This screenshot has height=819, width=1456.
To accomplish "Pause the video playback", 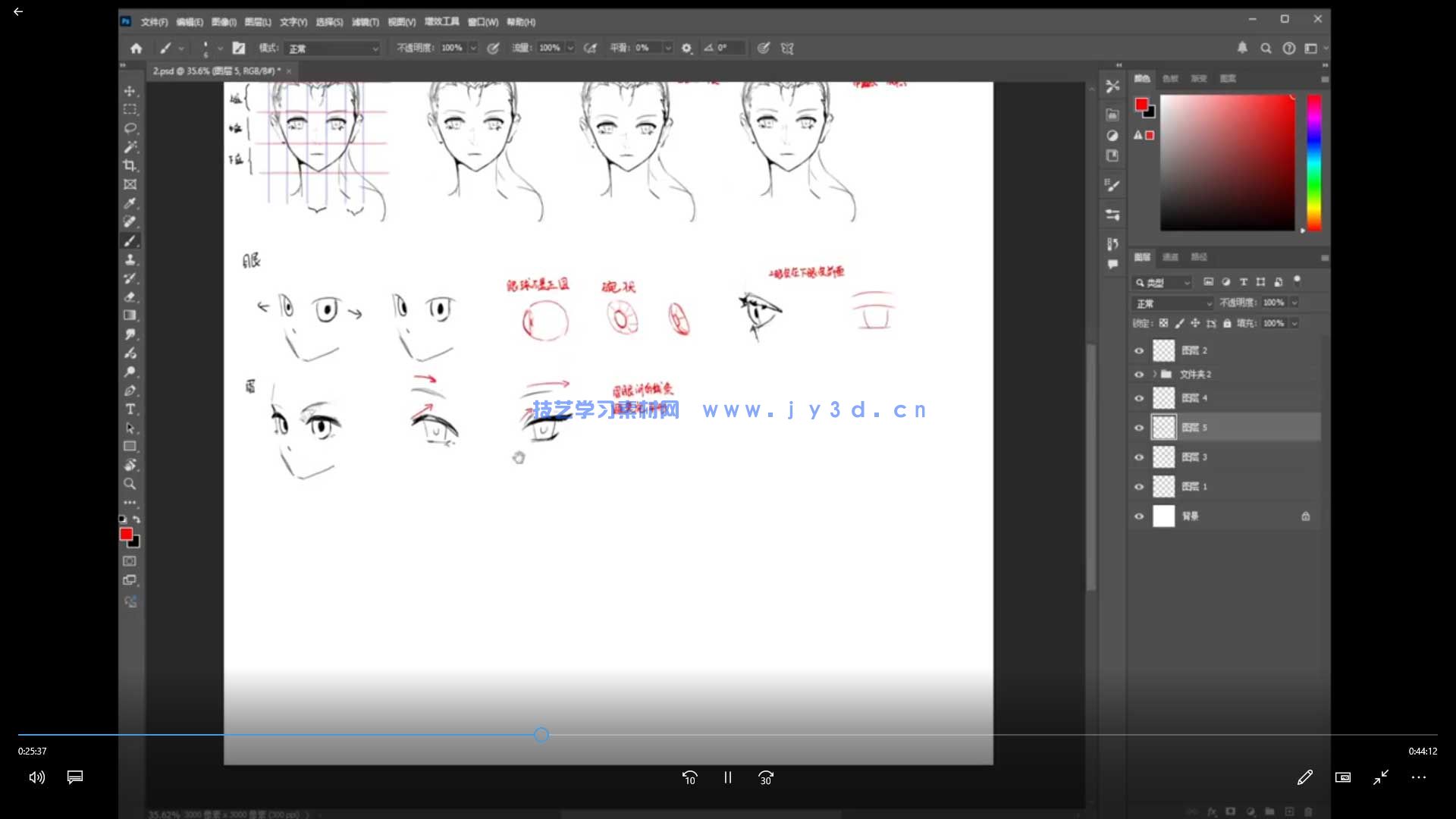I will coord(728,777).
